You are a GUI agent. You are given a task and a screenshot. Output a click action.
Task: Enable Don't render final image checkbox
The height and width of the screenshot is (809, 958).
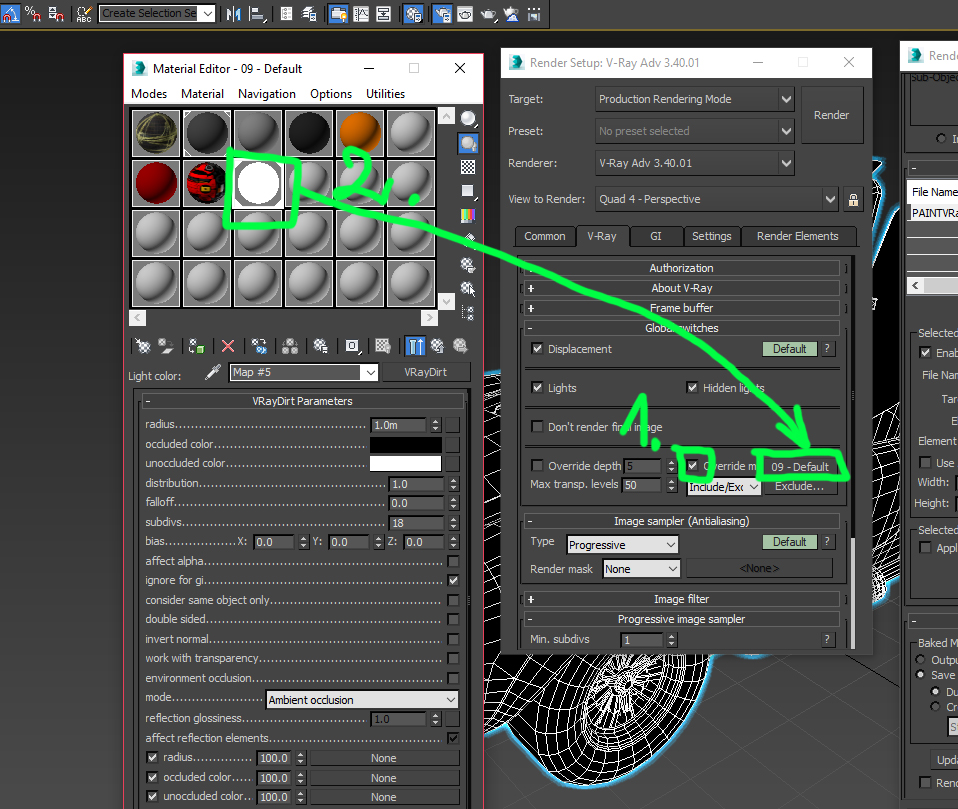[538, 427]
